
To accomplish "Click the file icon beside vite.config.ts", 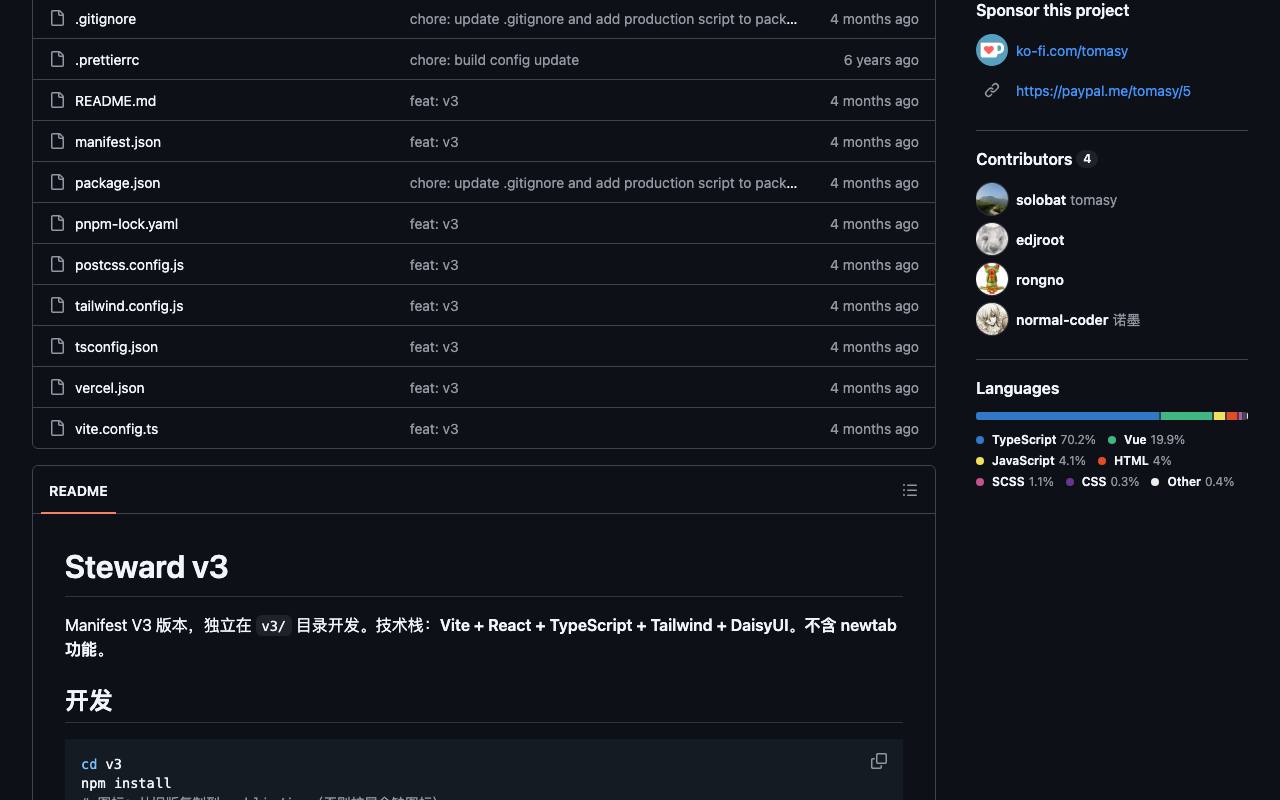I will click(x=57, y=428).
